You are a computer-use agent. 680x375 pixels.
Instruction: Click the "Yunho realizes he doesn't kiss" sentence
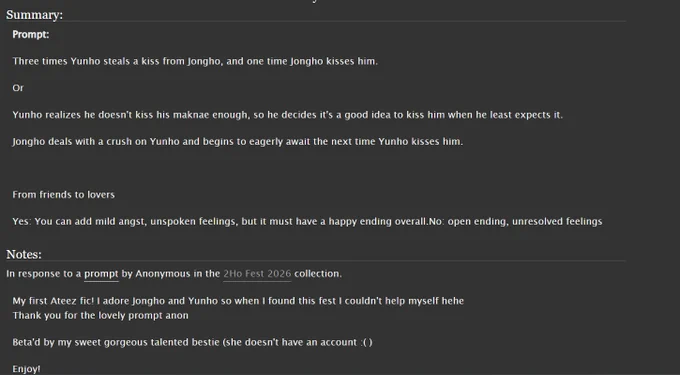tap(288, 115)
